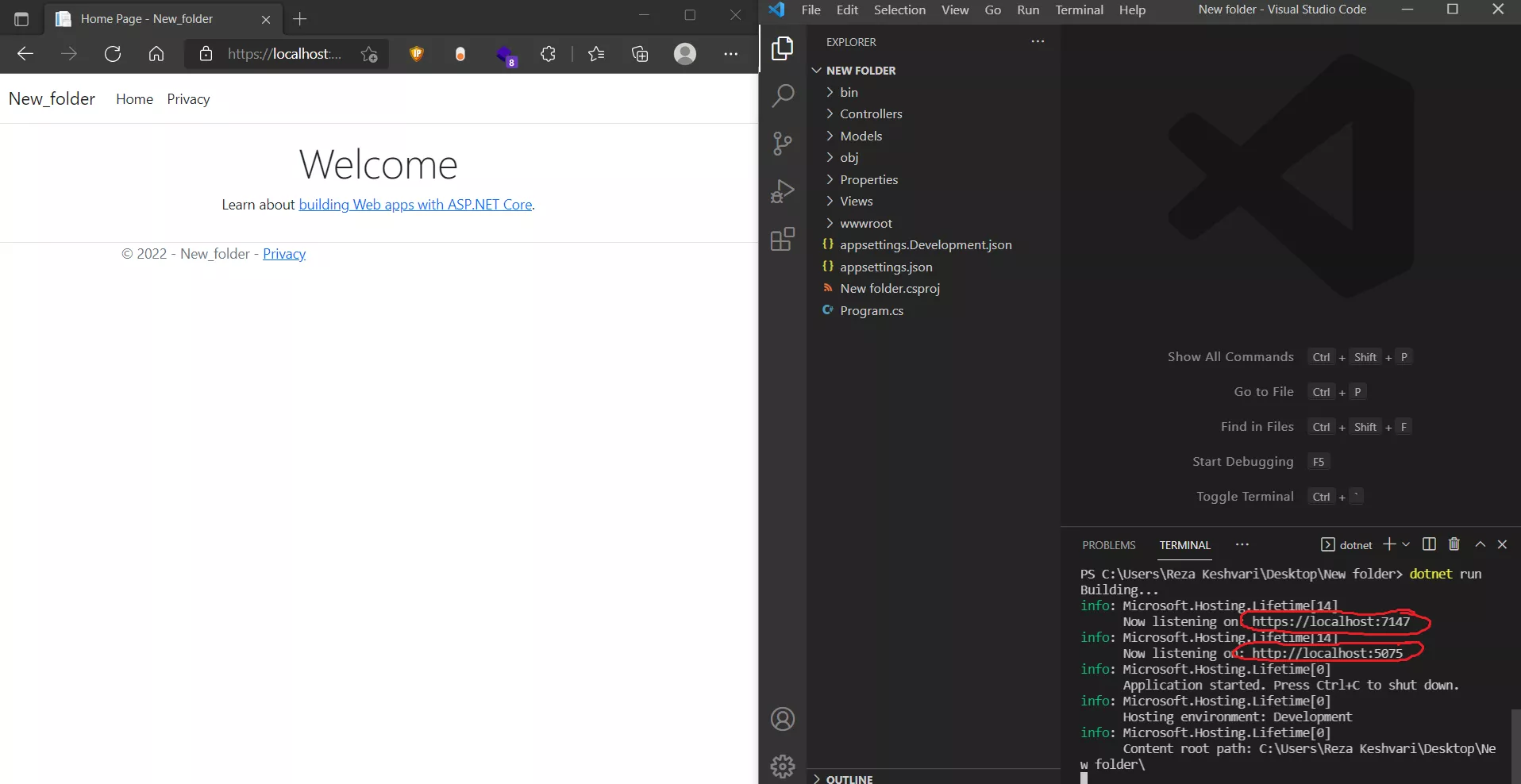
Task: Add this page to favorites star
Action: pyautogui.click(x=369, y=54)
